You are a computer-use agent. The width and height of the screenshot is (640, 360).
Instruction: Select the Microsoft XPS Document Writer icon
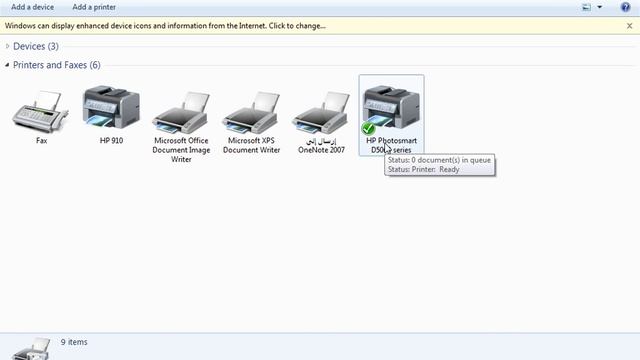[x=251, y=113]
